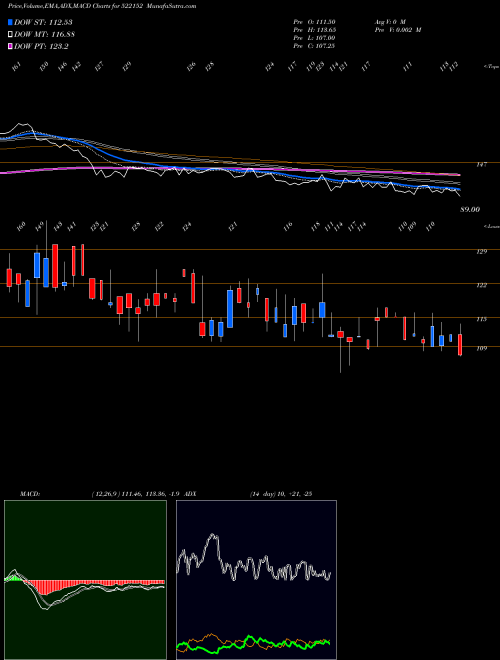The image size is (500, 660).
Task: Select the 'DOW PT: 123.2' legend text
Action: click(x=41, y=46)
